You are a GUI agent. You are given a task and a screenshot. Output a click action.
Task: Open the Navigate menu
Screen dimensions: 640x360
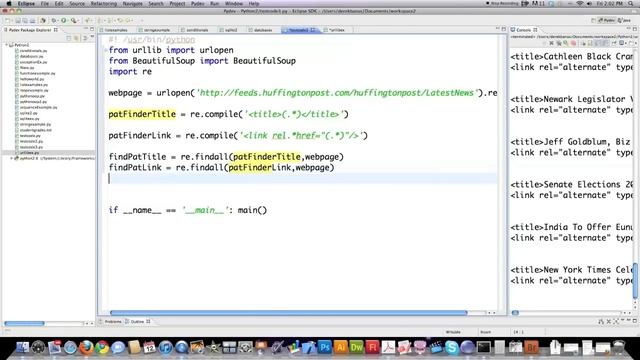pyautogui.click(x=133, y=3)
